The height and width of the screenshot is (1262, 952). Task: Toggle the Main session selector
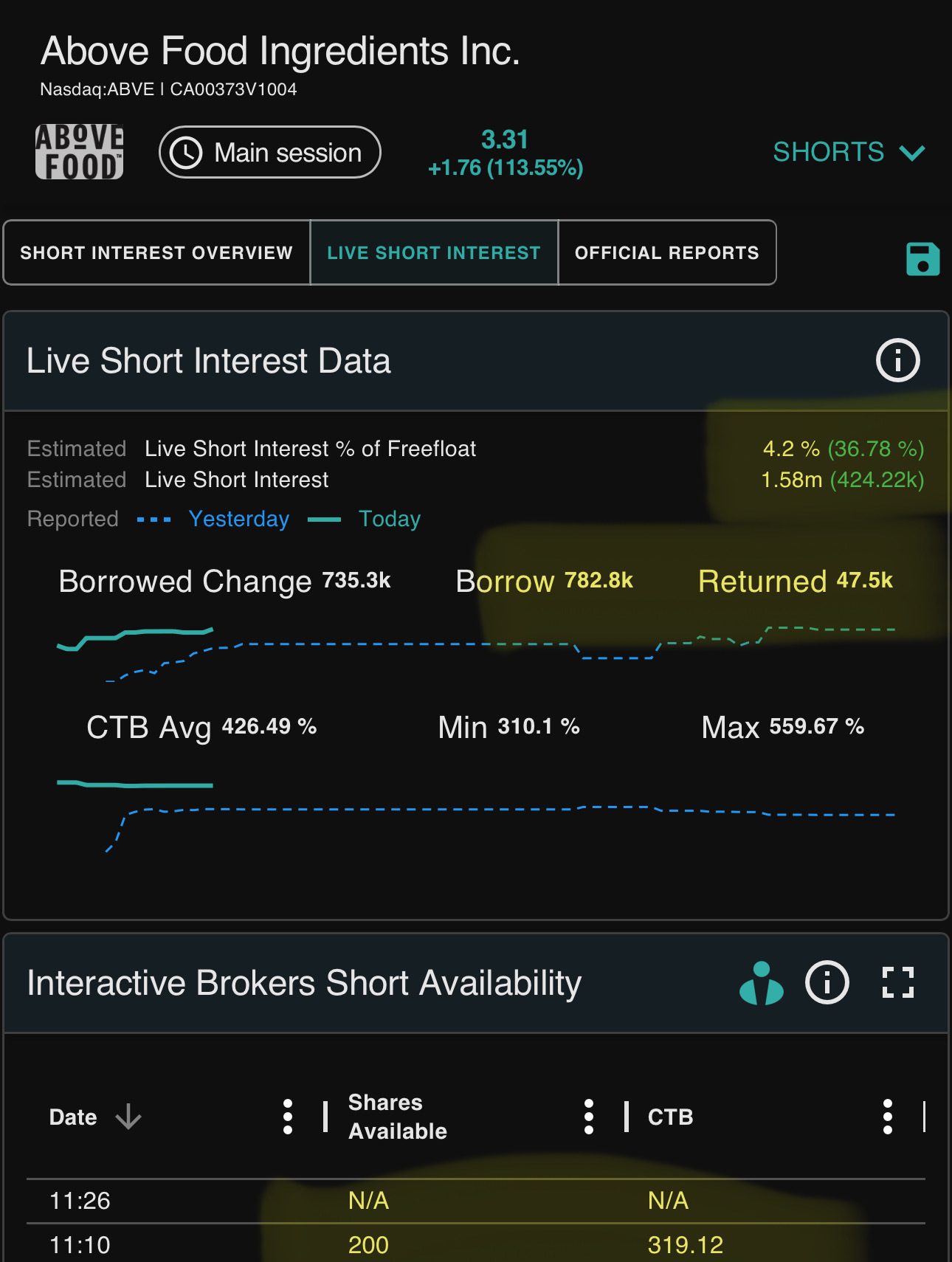point(270,152)
